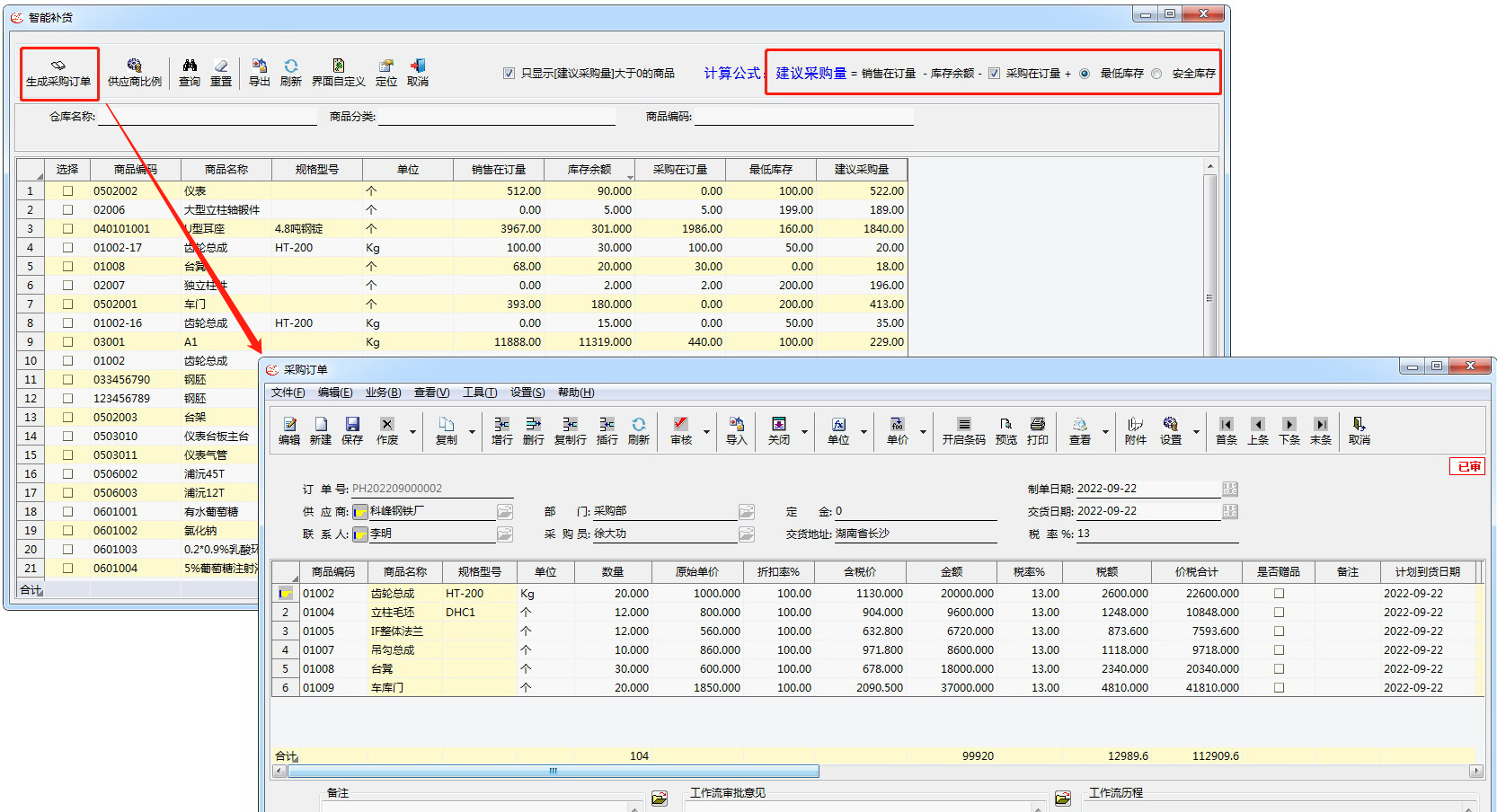This screenshot has width=1497, height=812.
Task: Expand the 查看 dropdown arrow
Action: pyautogui.click(x=1105, y=432)
